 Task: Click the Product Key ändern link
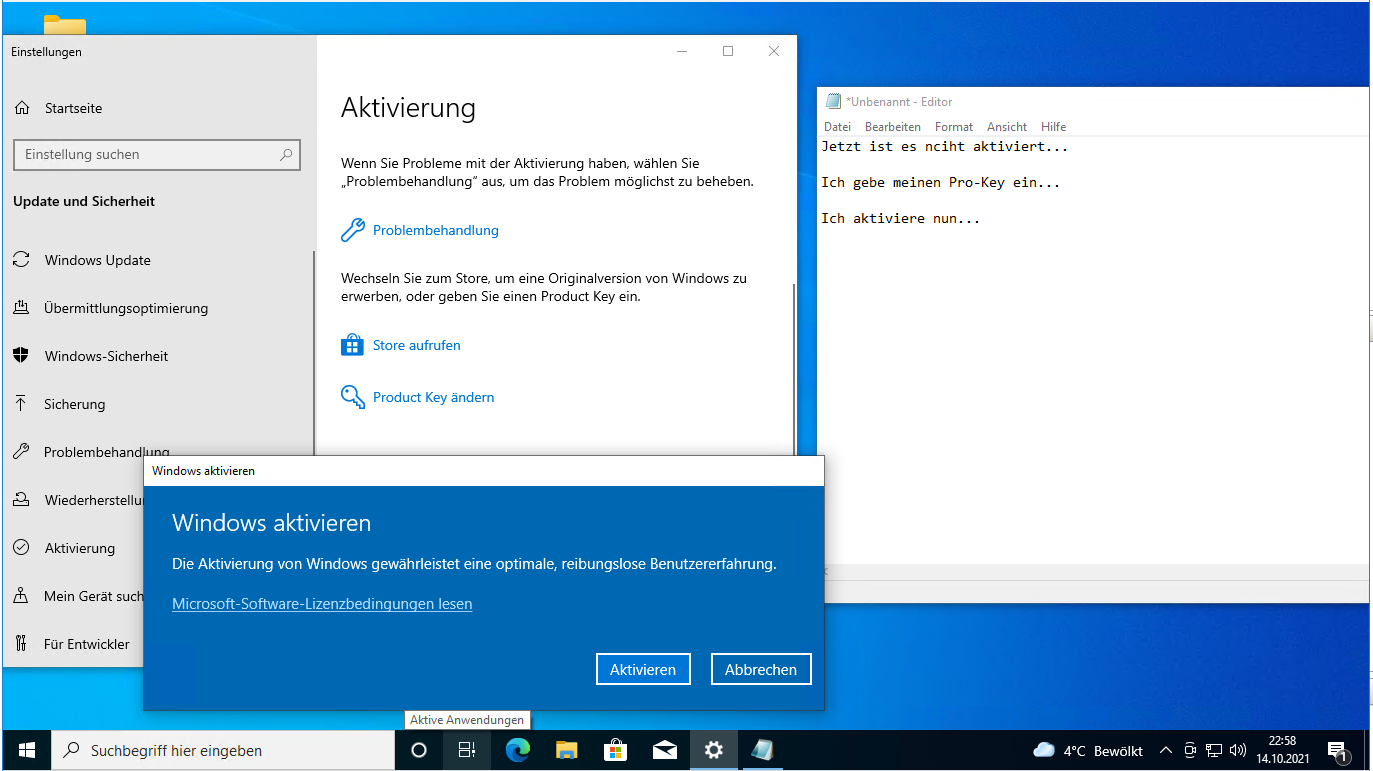pyautogui.click(x=433, y=397)
